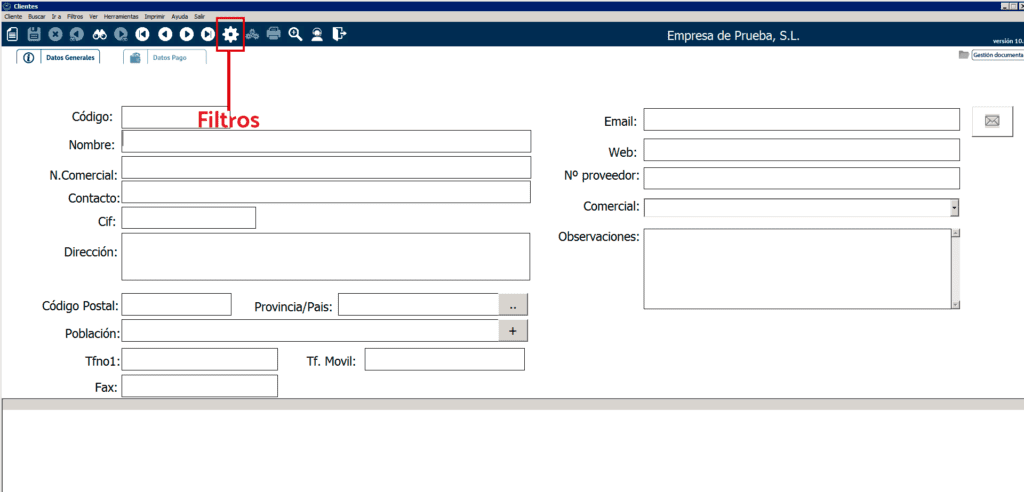Send email using the envelope button
1024x492 pixels.
click(x=992, y=121)
